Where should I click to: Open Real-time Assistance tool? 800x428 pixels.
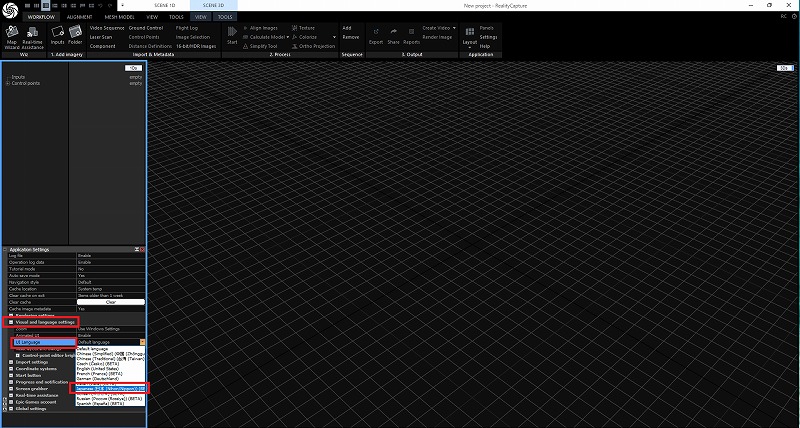pos(33,37)
